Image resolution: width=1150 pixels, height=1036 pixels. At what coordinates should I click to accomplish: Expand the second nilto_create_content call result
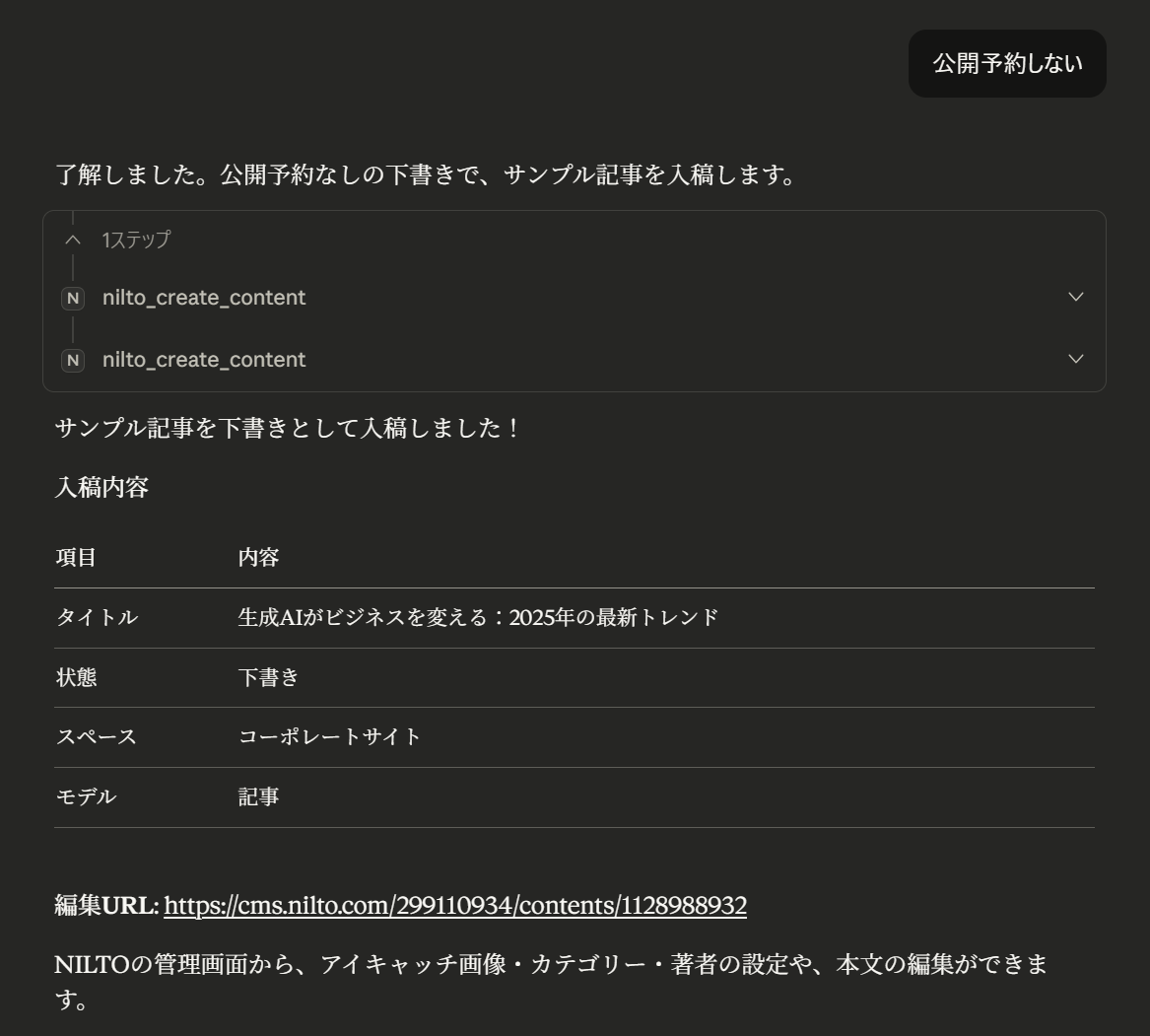tap(1077, 359)
